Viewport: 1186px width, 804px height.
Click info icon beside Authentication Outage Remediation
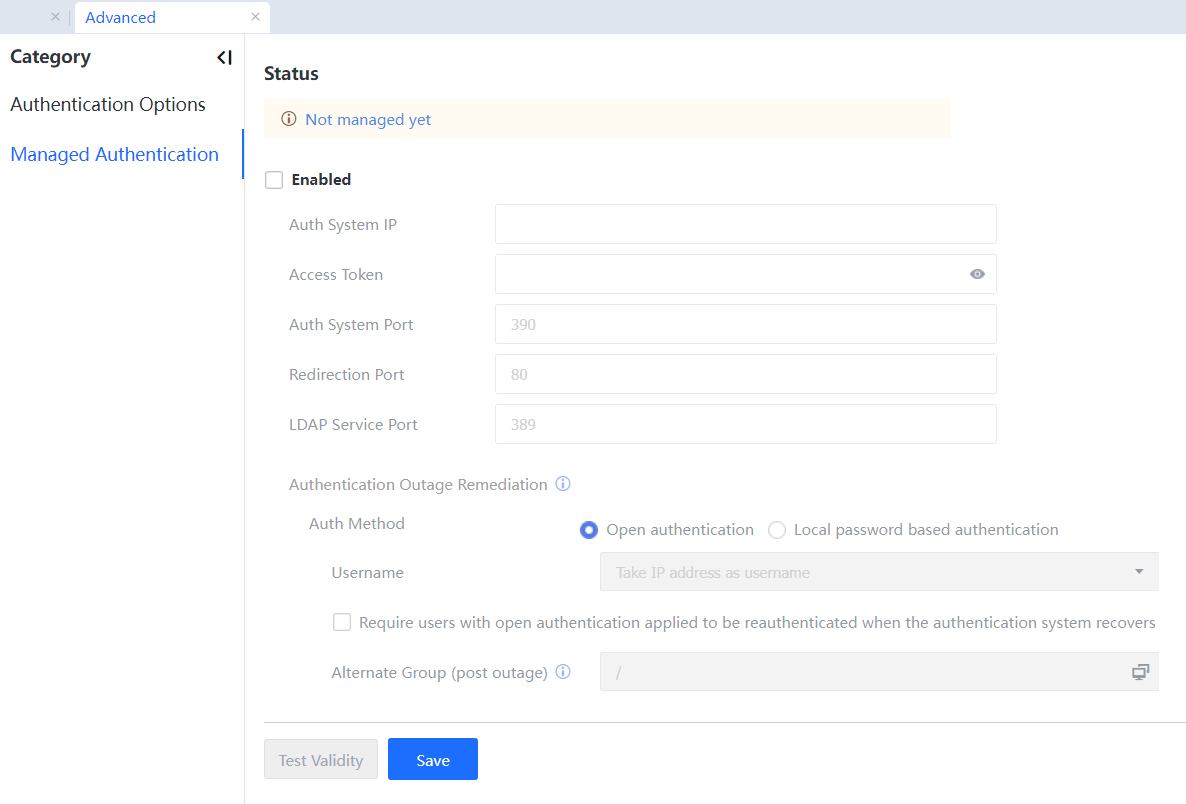click(563, 484)
